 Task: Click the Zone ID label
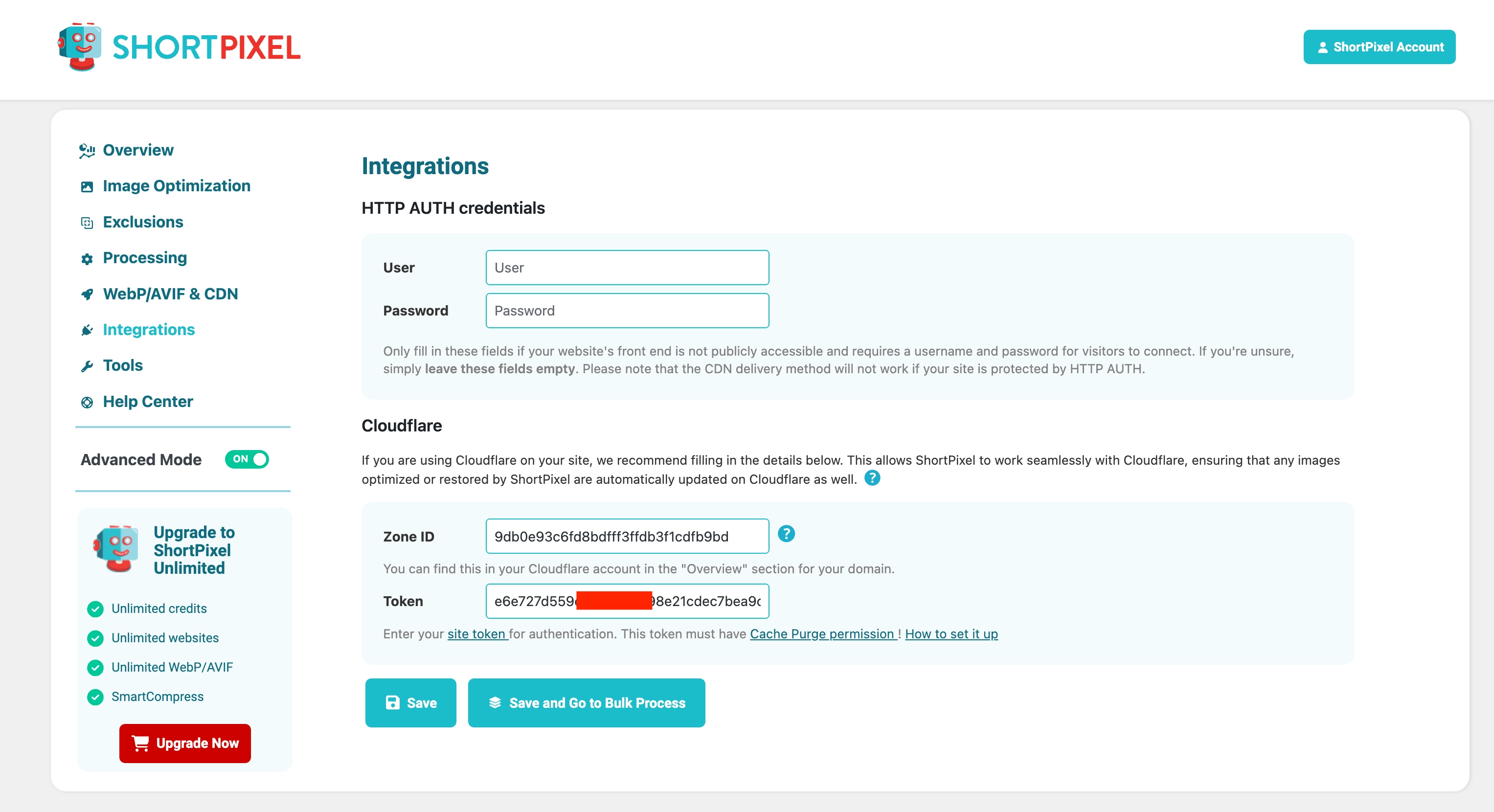pyautogui.click(x=408, y=537)
